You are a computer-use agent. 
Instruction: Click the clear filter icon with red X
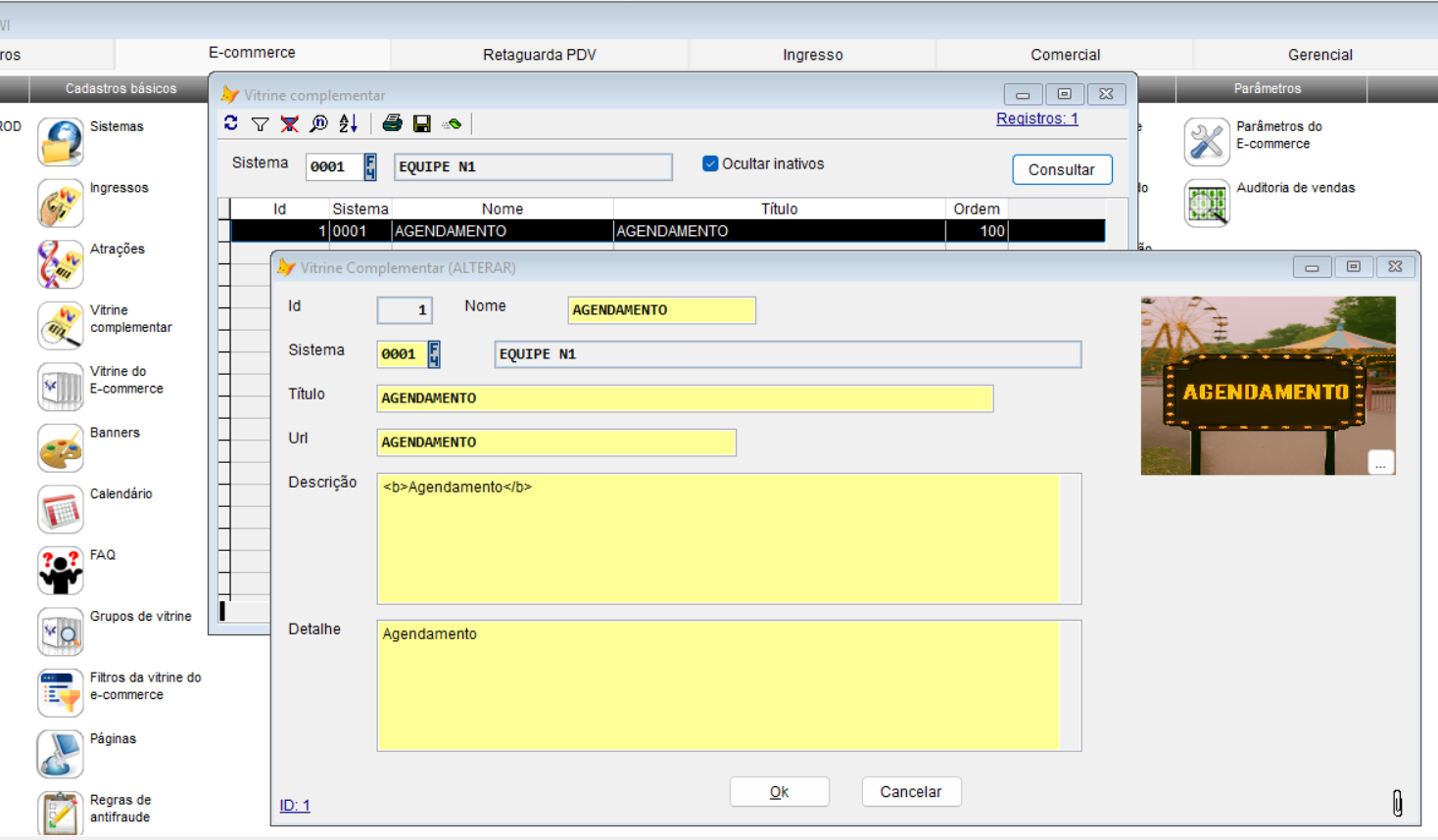pyautogui.click(x=289, y=123)
